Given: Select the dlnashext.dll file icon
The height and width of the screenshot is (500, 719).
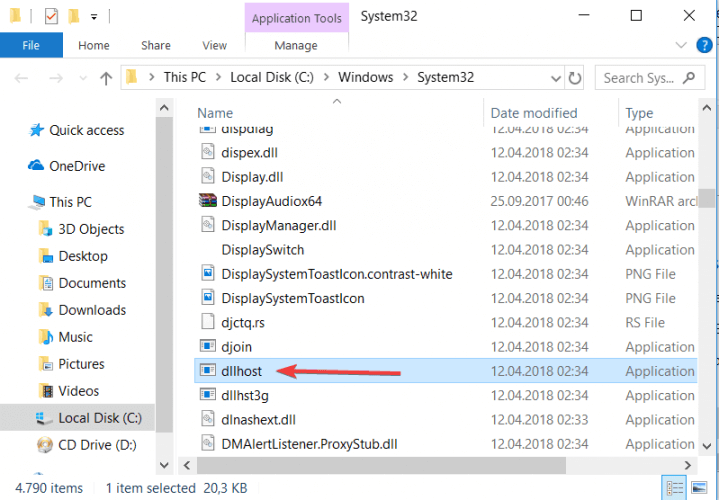Looking at the screenshot, I should click(x=208, y=418).
